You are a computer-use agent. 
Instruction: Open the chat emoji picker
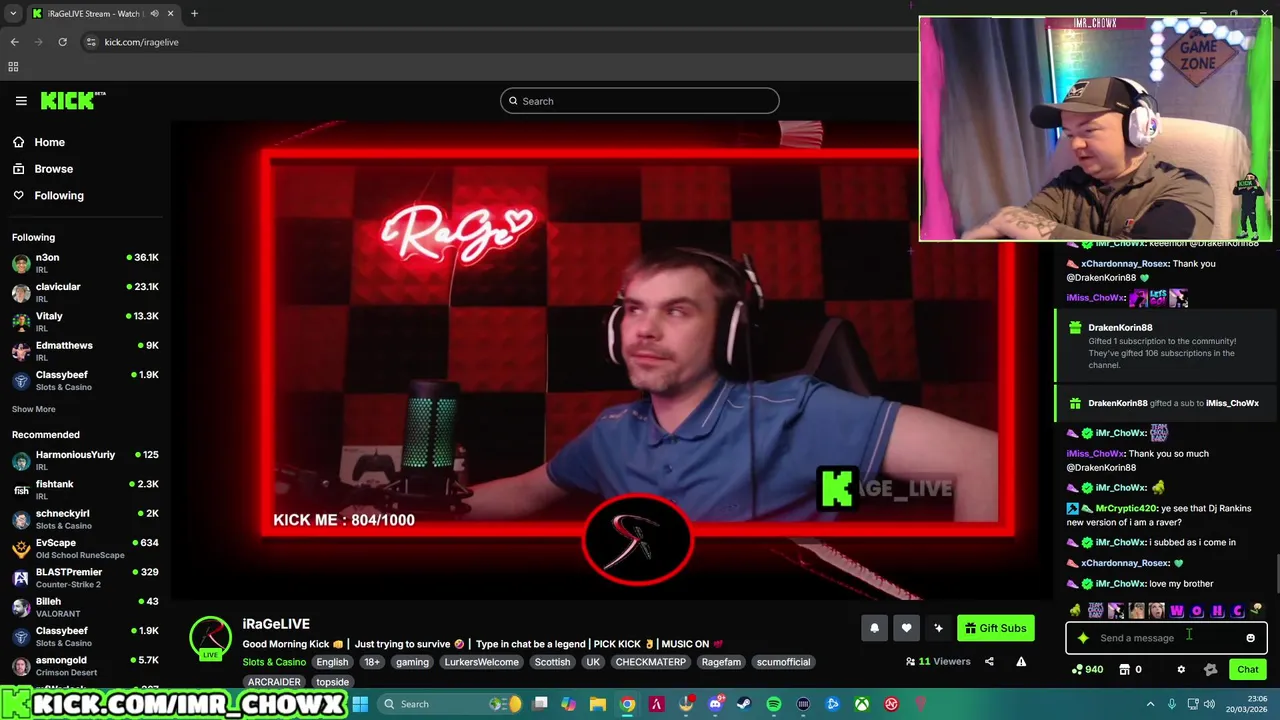[x=1250, y=638]
